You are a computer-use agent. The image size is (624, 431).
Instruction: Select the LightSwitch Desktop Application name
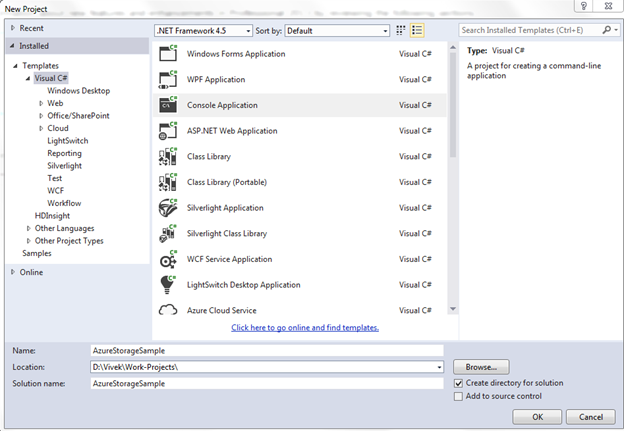click(x=244, y=285)
